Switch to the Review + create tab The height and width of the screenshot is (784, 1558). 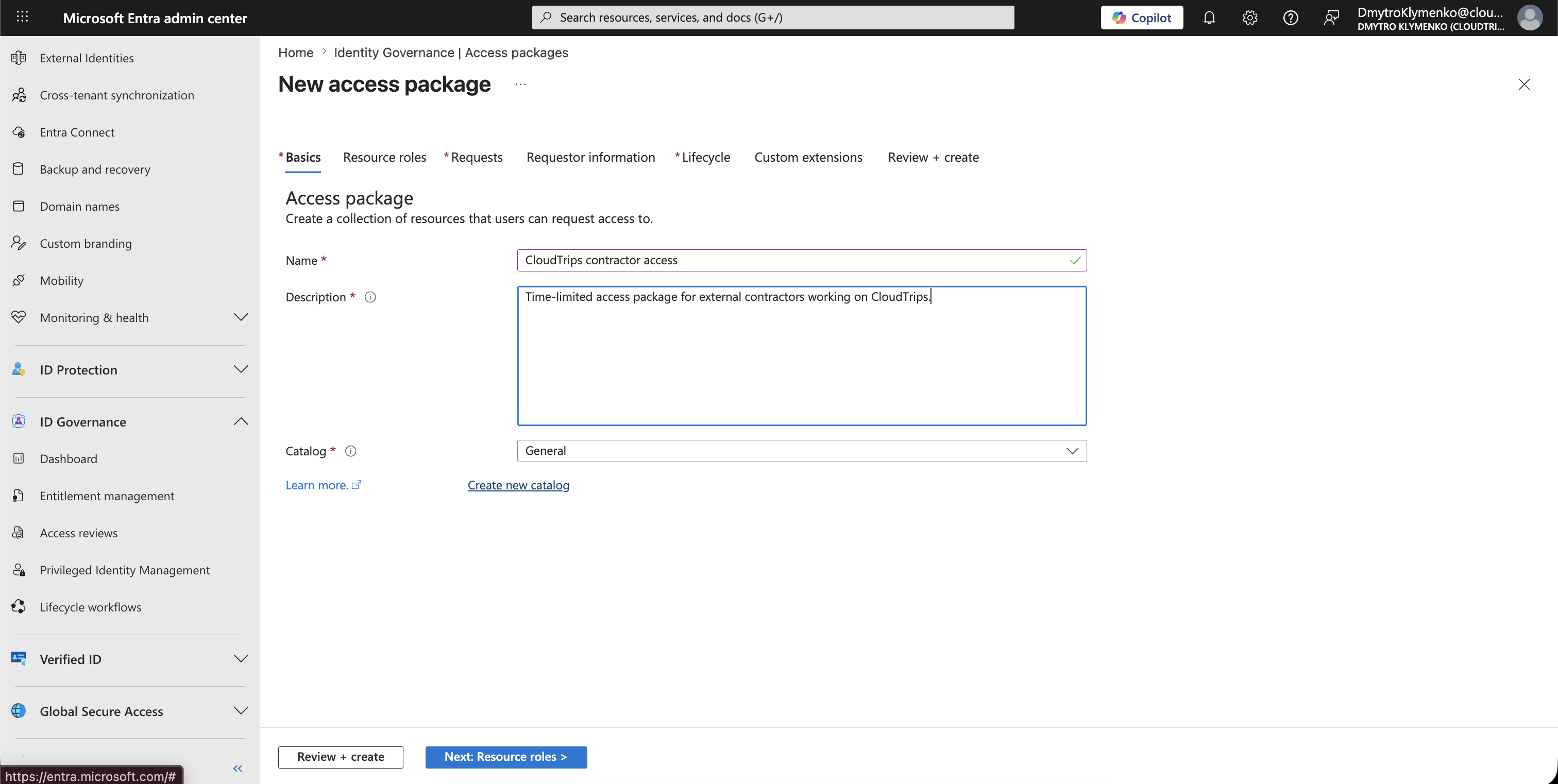[x=933, y=157]
